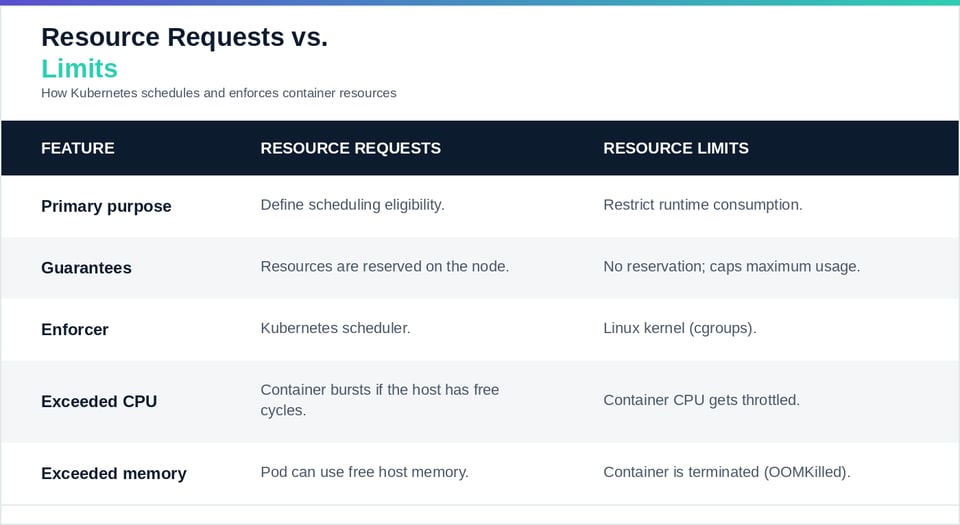Select the 'Kubernetes scheduler' cell
The width and height of the screenshot is (960, 525).
[336, 329]
